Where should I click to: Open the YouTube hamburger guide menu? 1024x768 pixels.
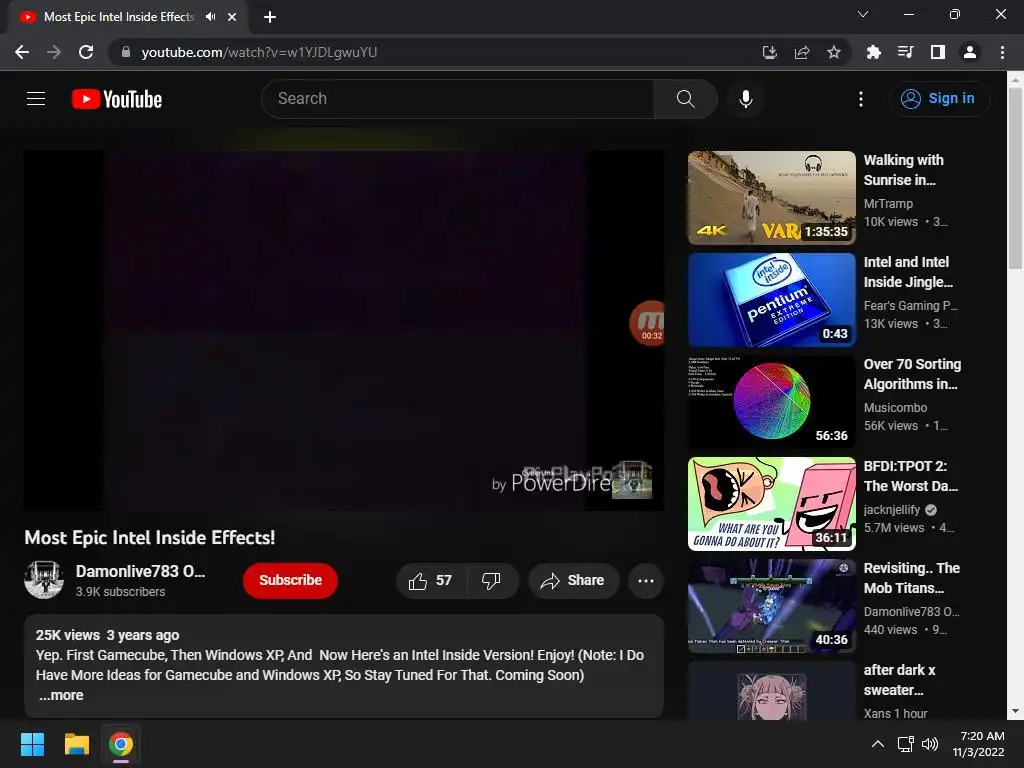pyautogui.click(x=36, y=99)
